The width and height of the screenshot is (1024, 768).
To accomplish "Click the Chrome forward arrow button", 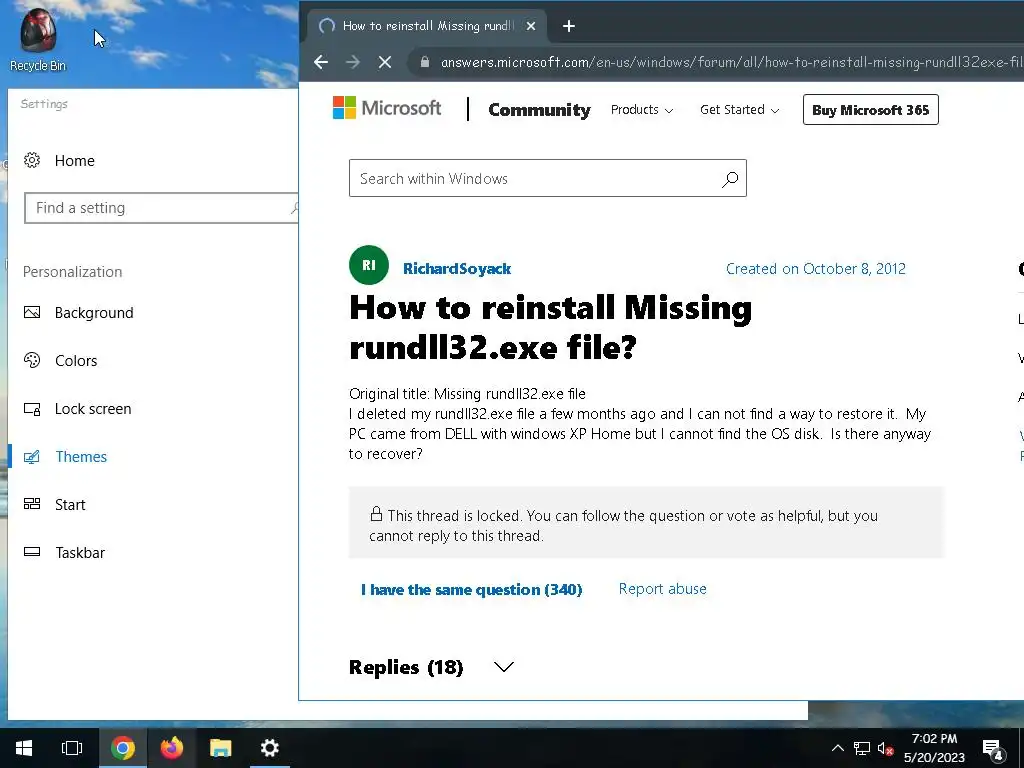I will click(353, 62).
